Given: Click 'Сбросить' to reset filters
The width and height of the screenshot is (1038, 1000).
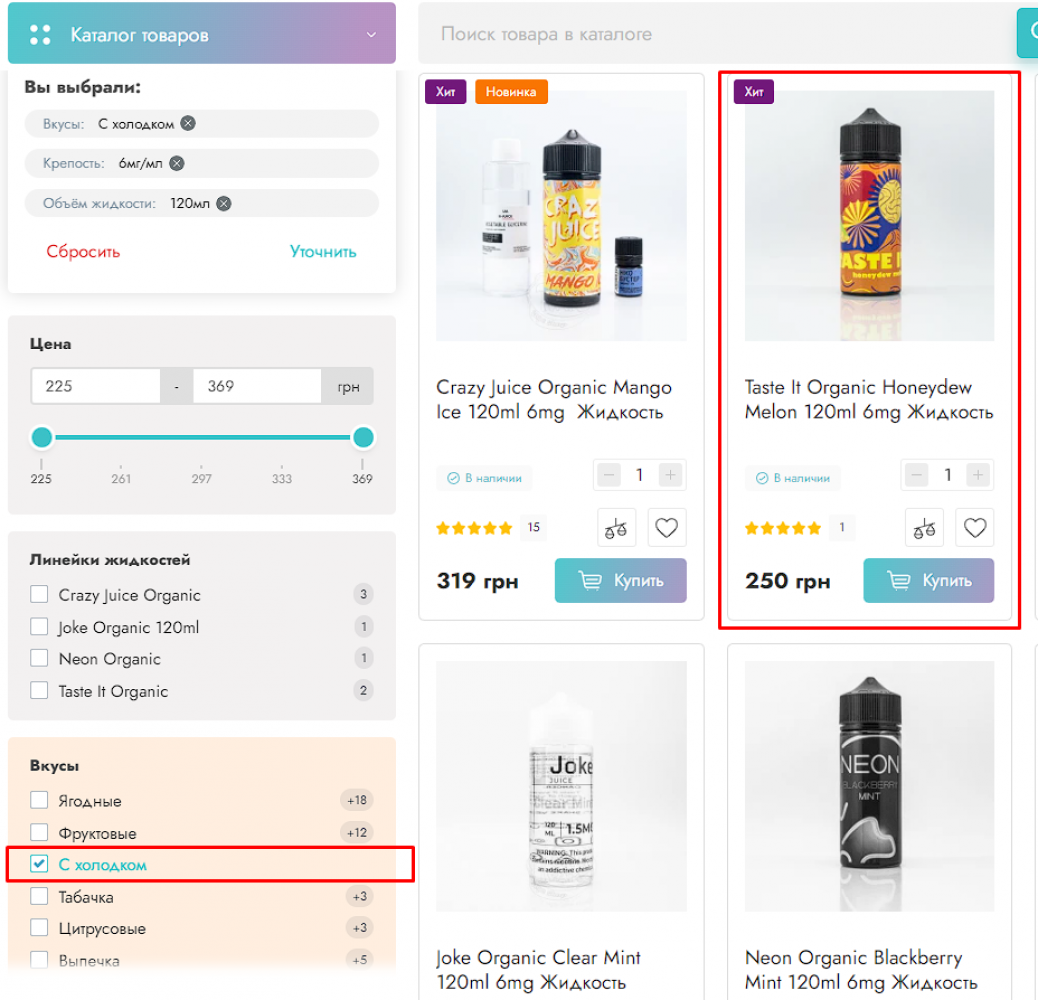Looking at the screenshot, I should (83, 252).
